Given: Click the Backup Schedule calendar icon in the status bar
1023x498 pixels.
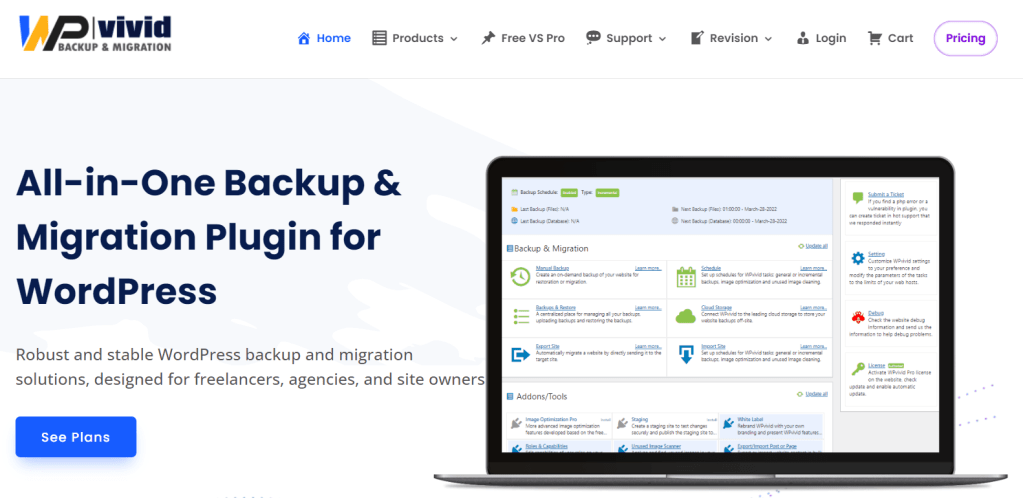Looking at the screenshot, I should (514, 193).
